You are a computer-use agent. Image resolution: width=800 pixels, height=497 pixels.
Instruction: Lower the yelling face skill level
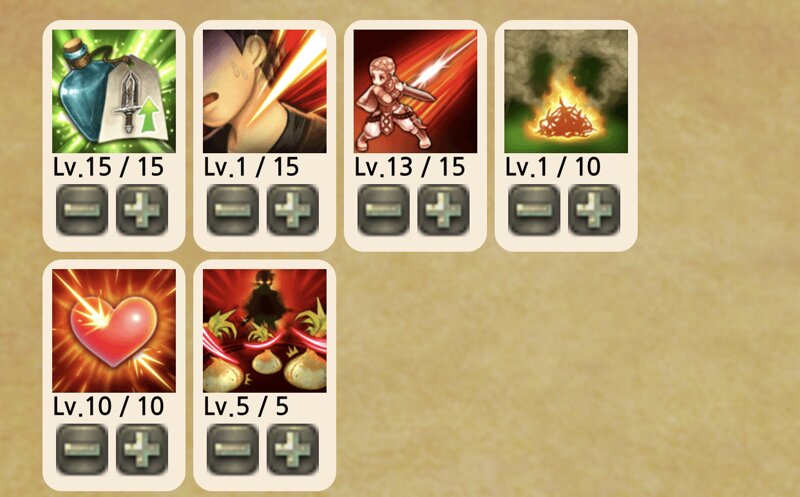click(233, 210)
